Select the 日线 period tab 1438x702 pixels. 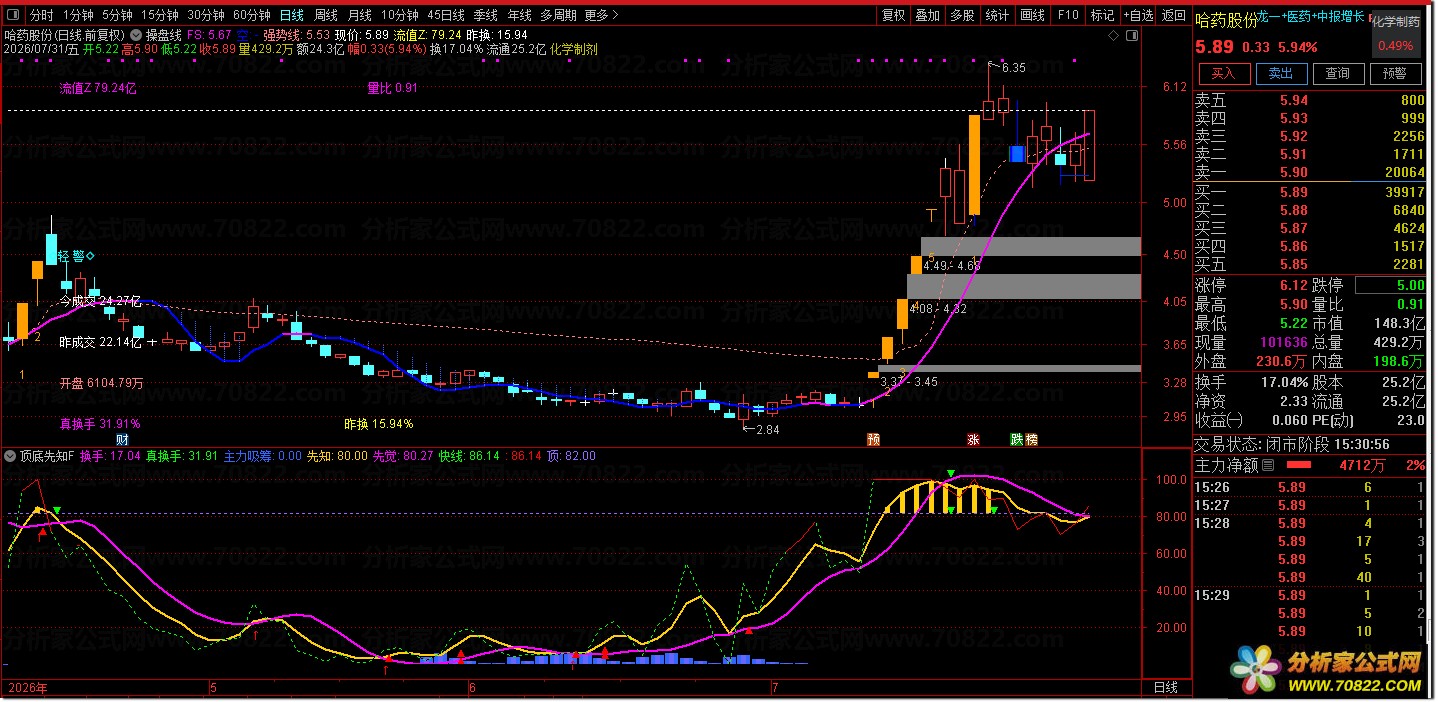tap(292, 15)
